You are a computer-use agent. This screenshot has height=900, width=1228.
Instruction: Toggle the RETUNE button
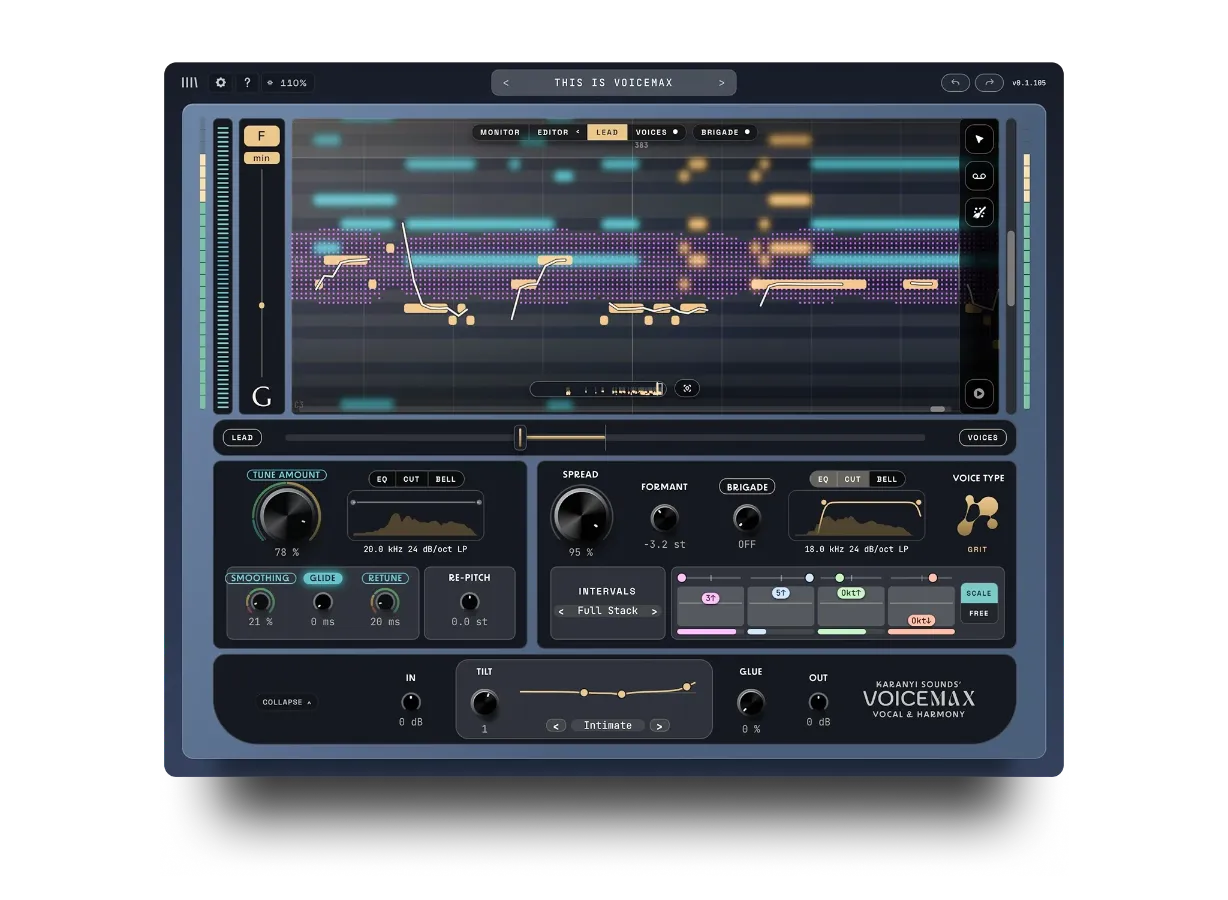coord(385,578)
